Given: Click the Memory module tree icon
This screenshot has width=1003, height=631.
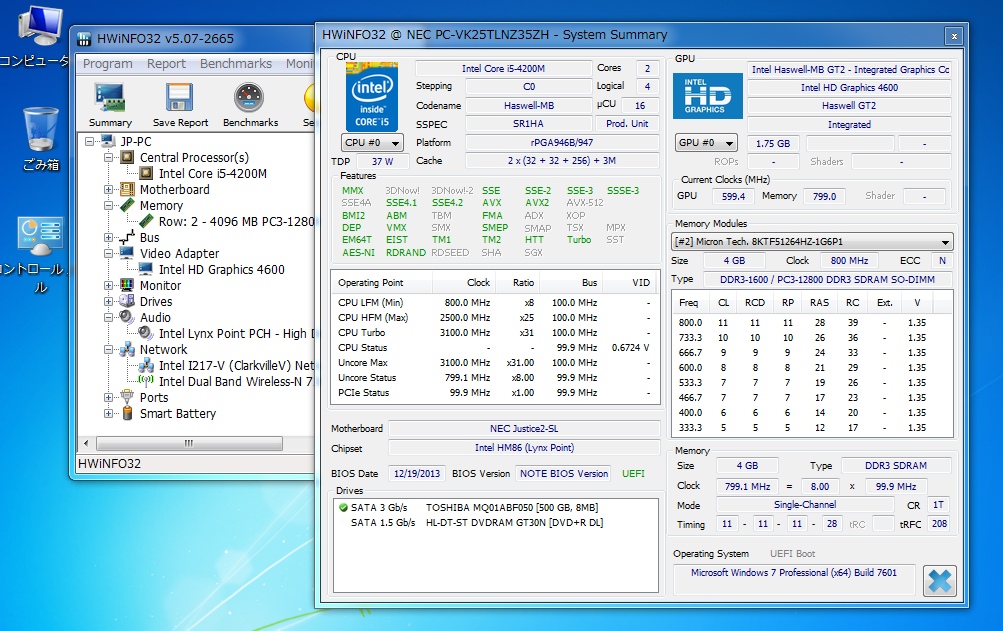Looking at the screenshot, I should tap(127, 205).
